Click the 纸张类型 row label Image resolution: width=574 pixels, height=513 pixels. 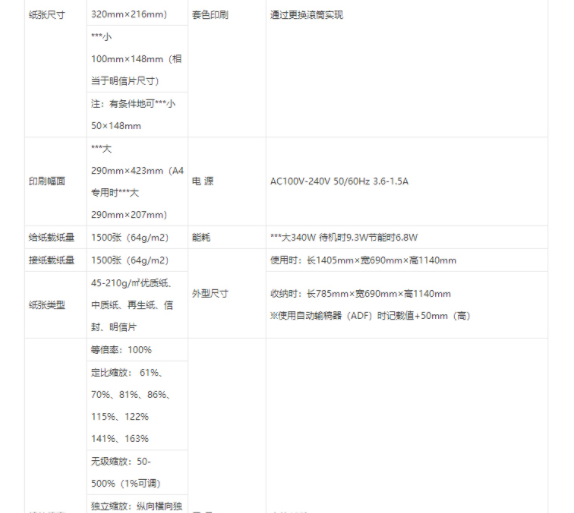tap(47, 305)
